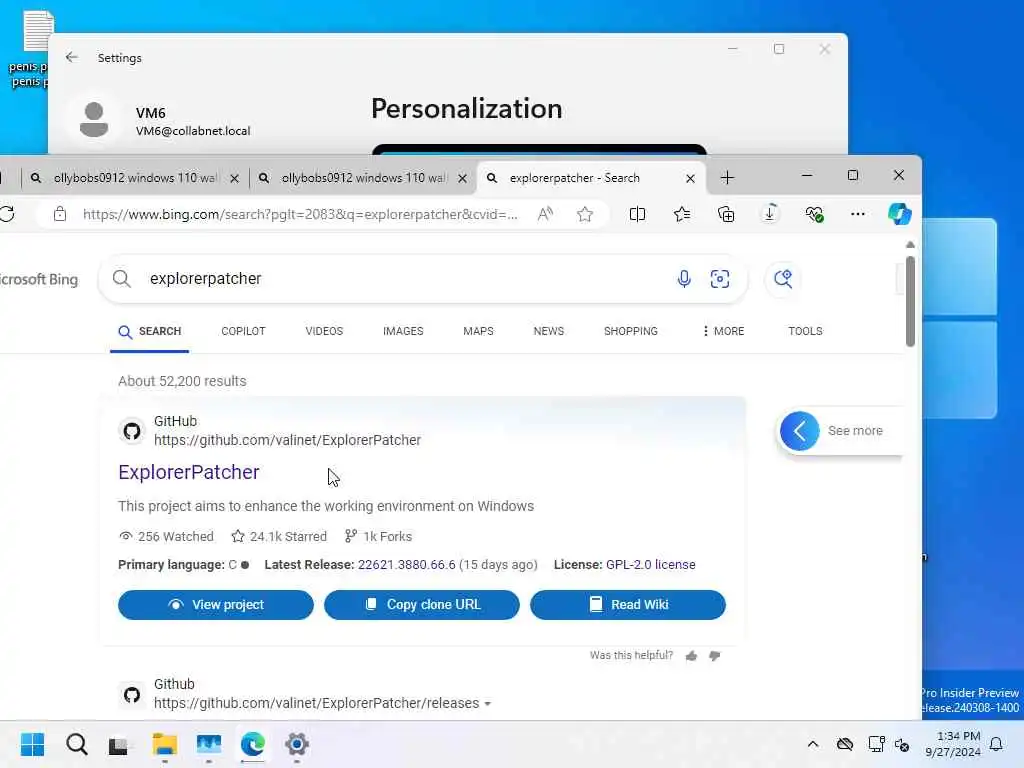Open the Copilot sidebar icon
Viewport: 1024px width, 768px height.
tap(899, 214)
